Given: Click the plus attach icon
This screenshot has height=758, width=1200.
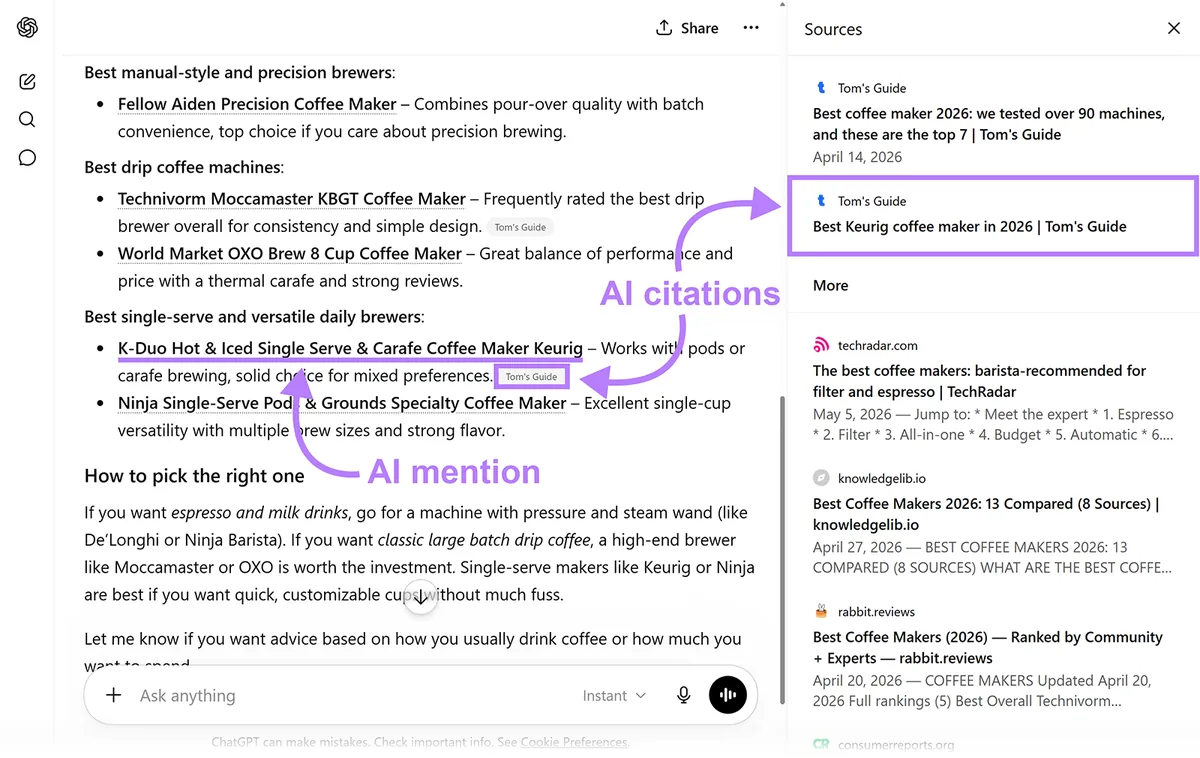Looking at the screenshot, I should pos(113,695).
